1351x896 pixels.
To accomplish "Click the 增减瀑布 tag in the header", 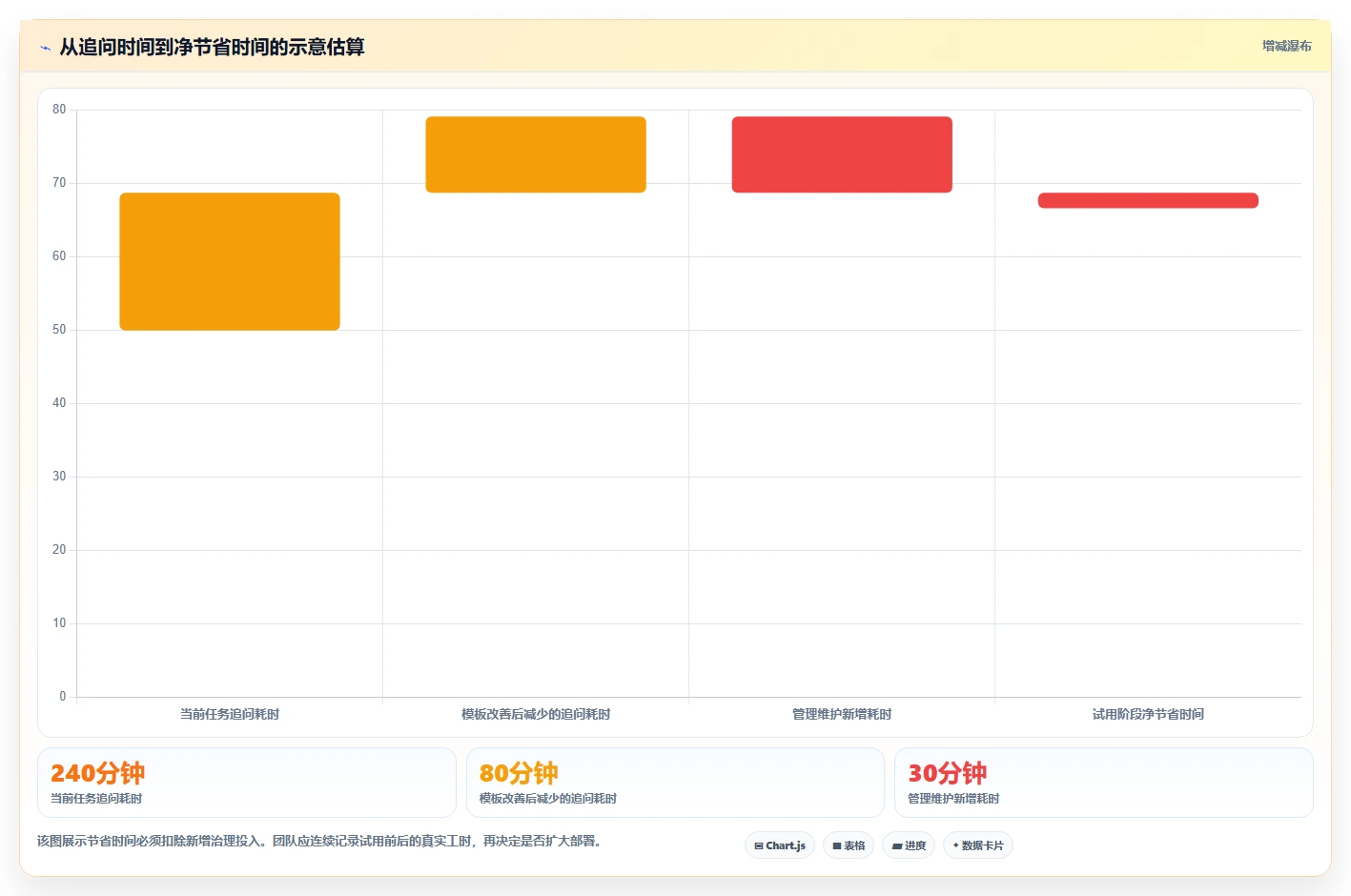I will (x=1286, y=46).
